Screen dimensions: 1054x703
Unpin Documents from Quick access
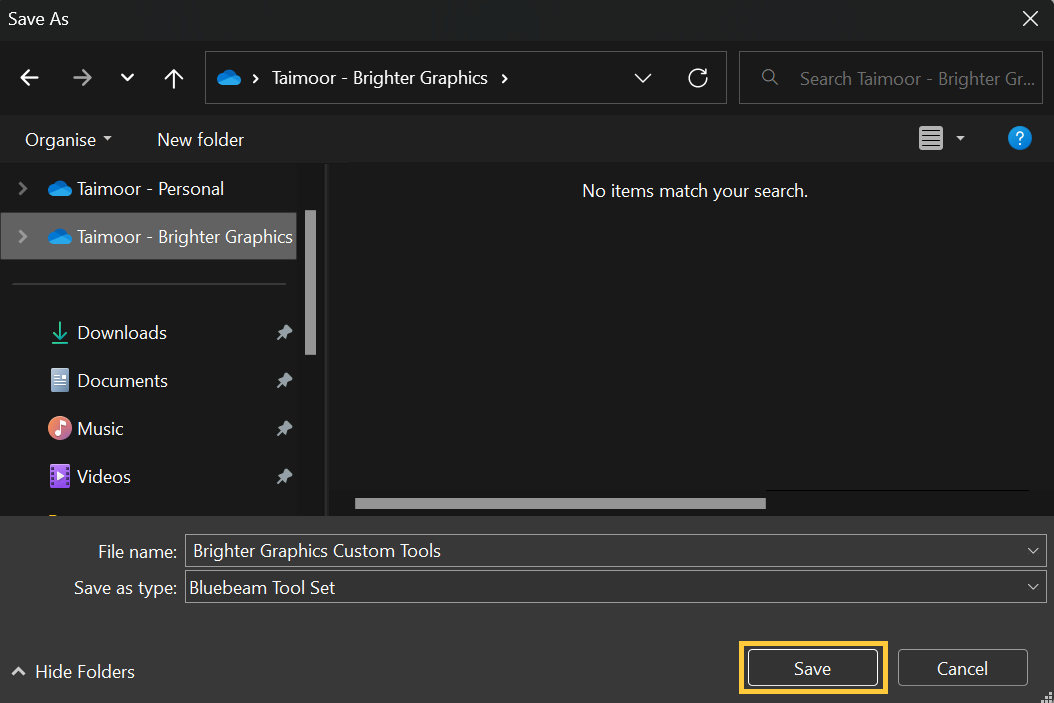tap(284, 380)
